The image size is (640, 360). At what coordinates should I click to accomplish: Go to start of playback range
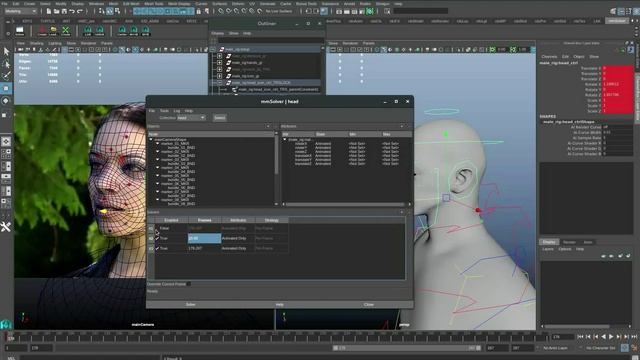click(x=580, y=337)
